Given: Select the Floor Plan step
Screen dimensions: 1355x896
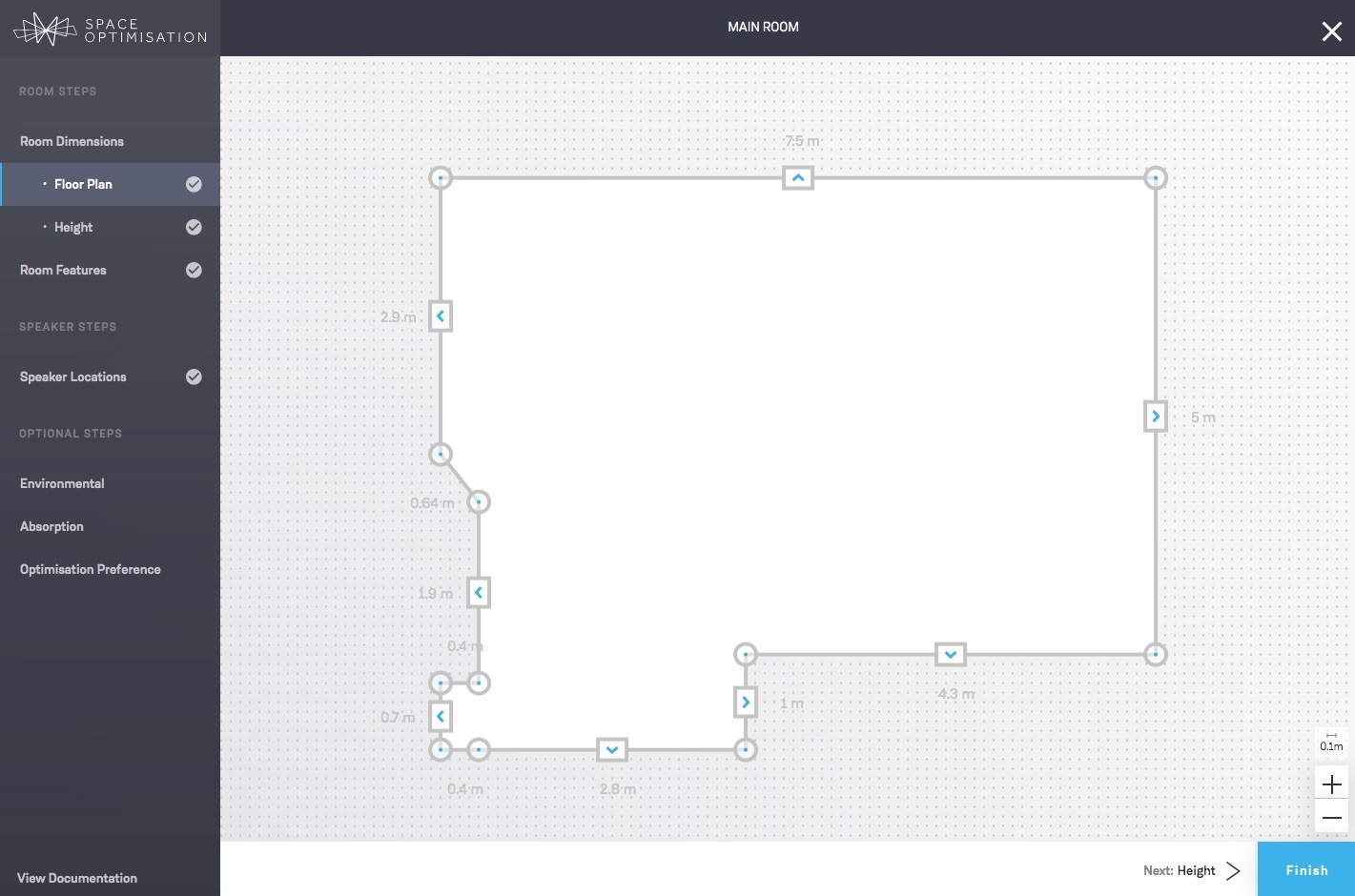Looking at the screenshot, I should (x=110, y=184).
